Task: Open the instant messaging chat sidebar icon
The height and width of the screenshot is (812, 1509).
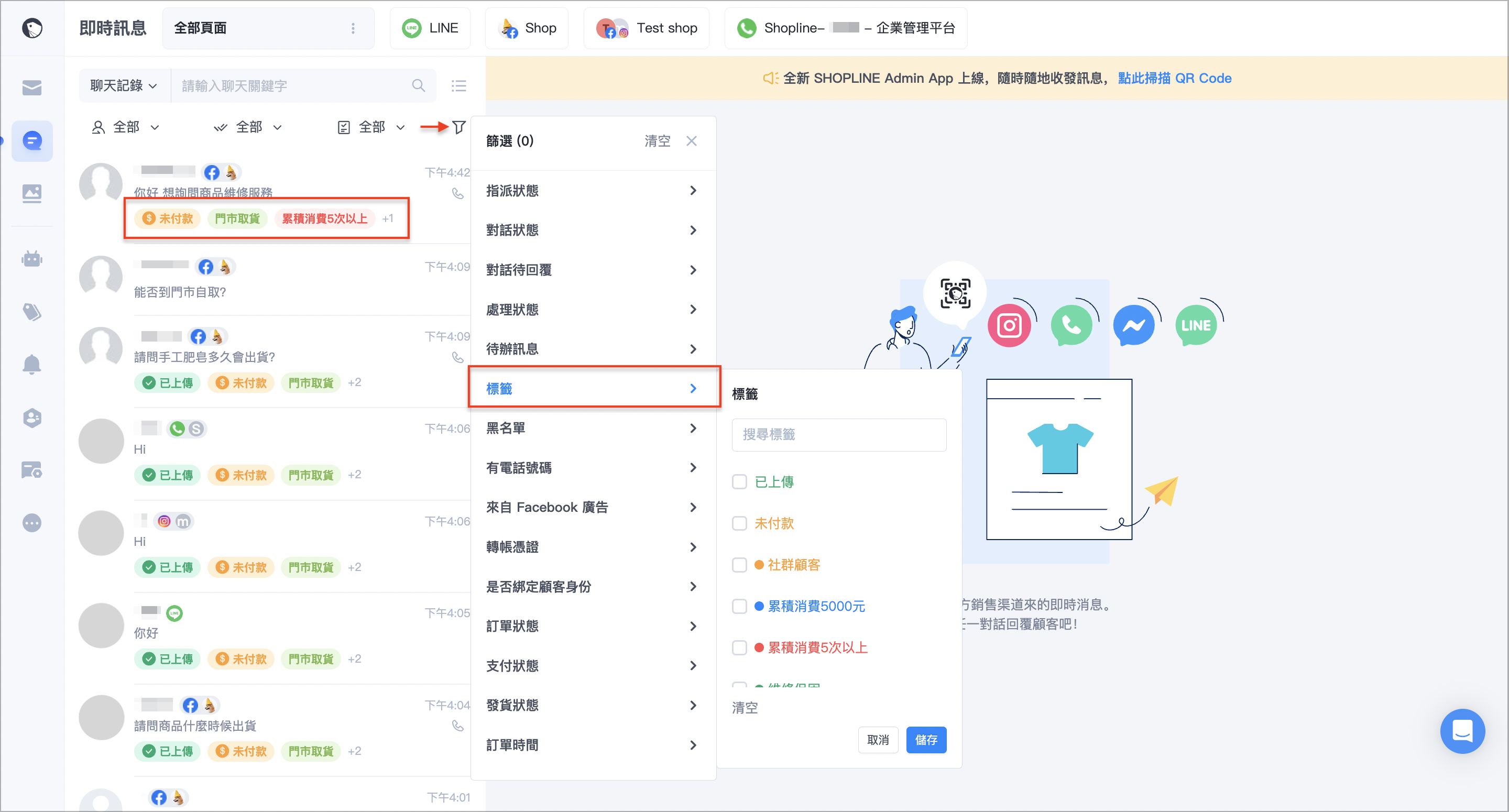Action: [31, 140]
